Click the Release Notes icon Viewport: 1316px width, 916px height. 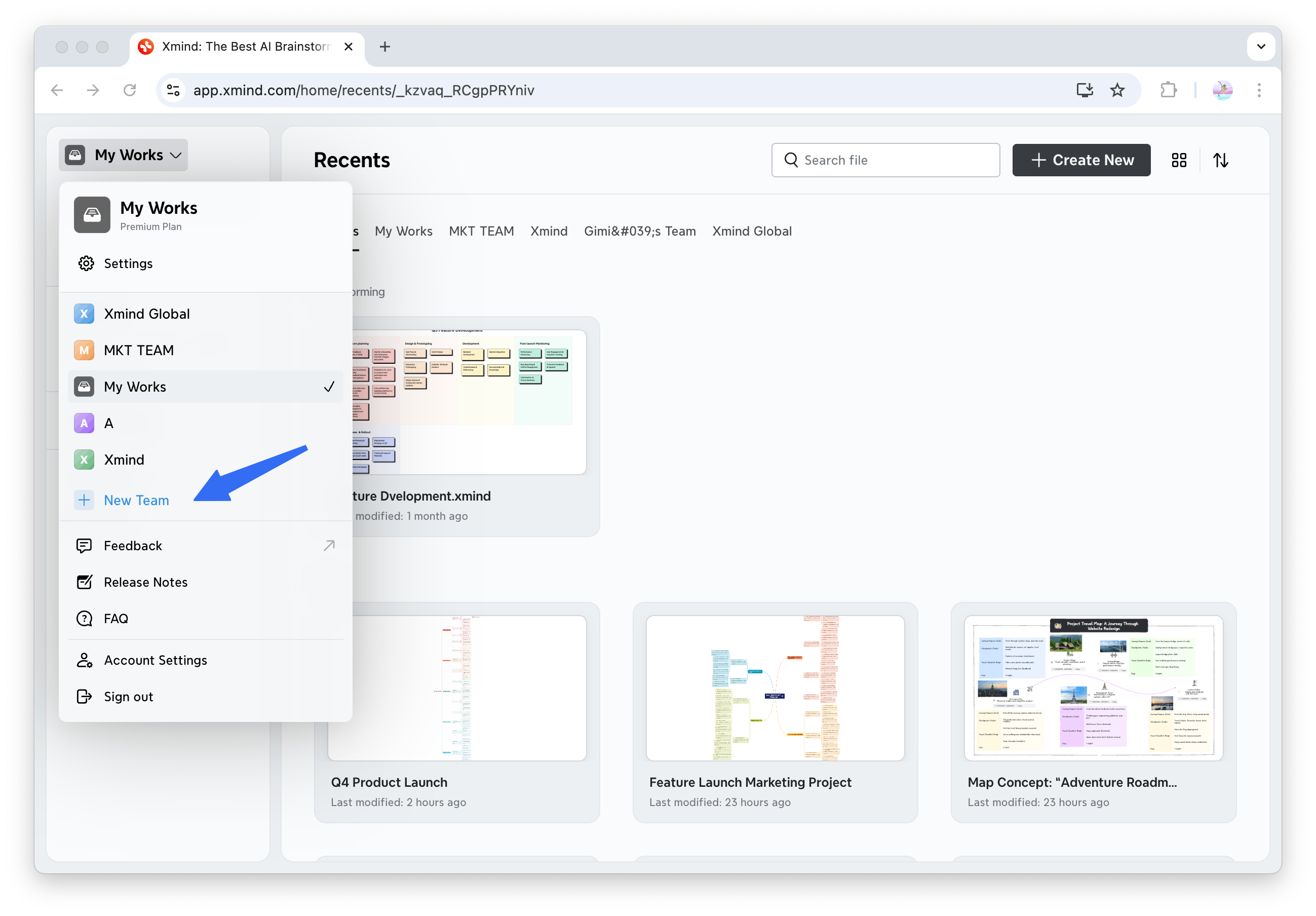84,583
